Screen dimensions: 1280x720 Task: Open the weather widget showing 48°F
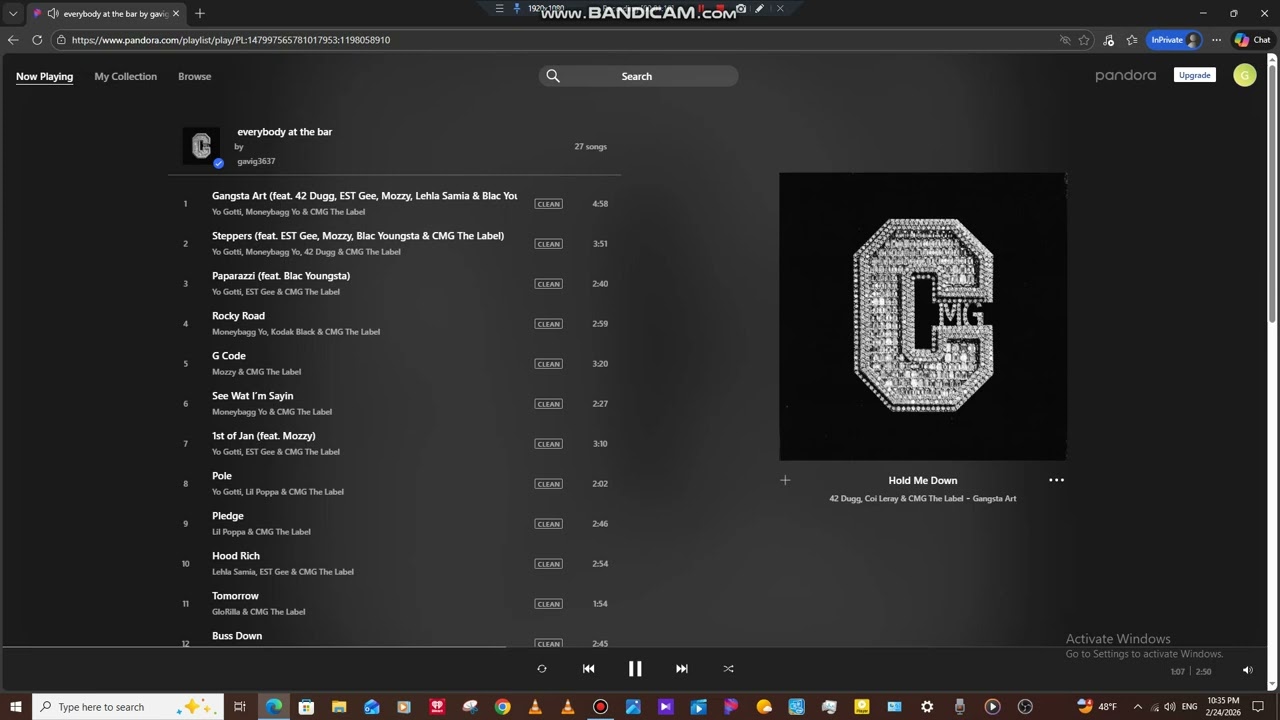click(1097, 707)
